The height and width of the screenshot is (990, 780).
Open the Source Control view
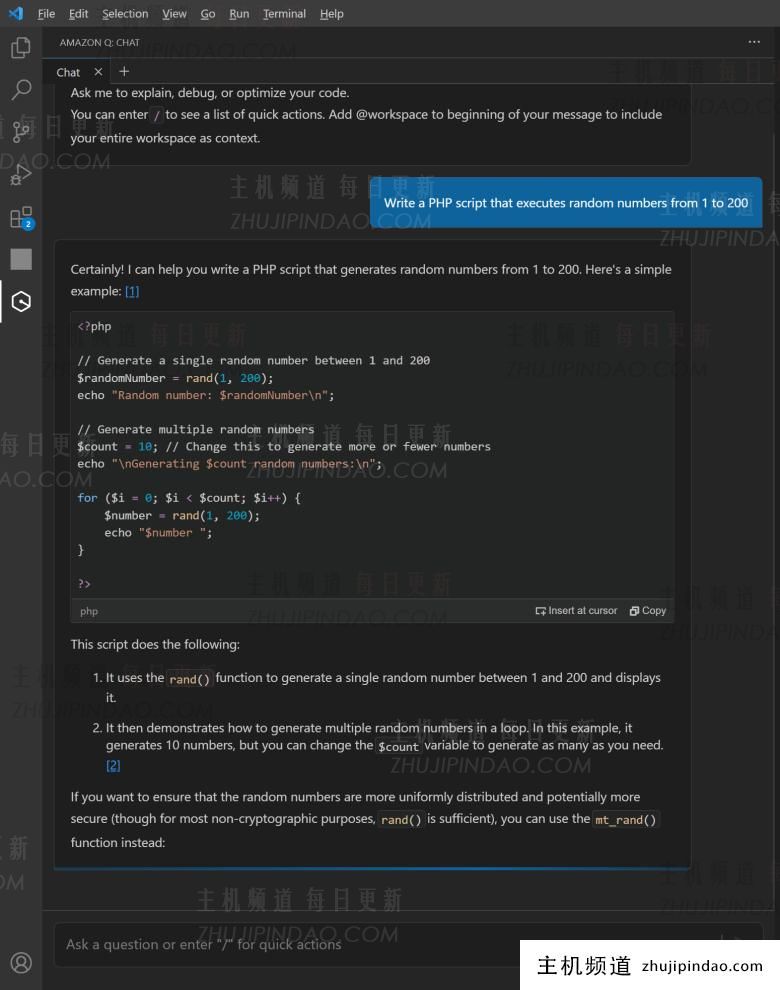point(21,132)
